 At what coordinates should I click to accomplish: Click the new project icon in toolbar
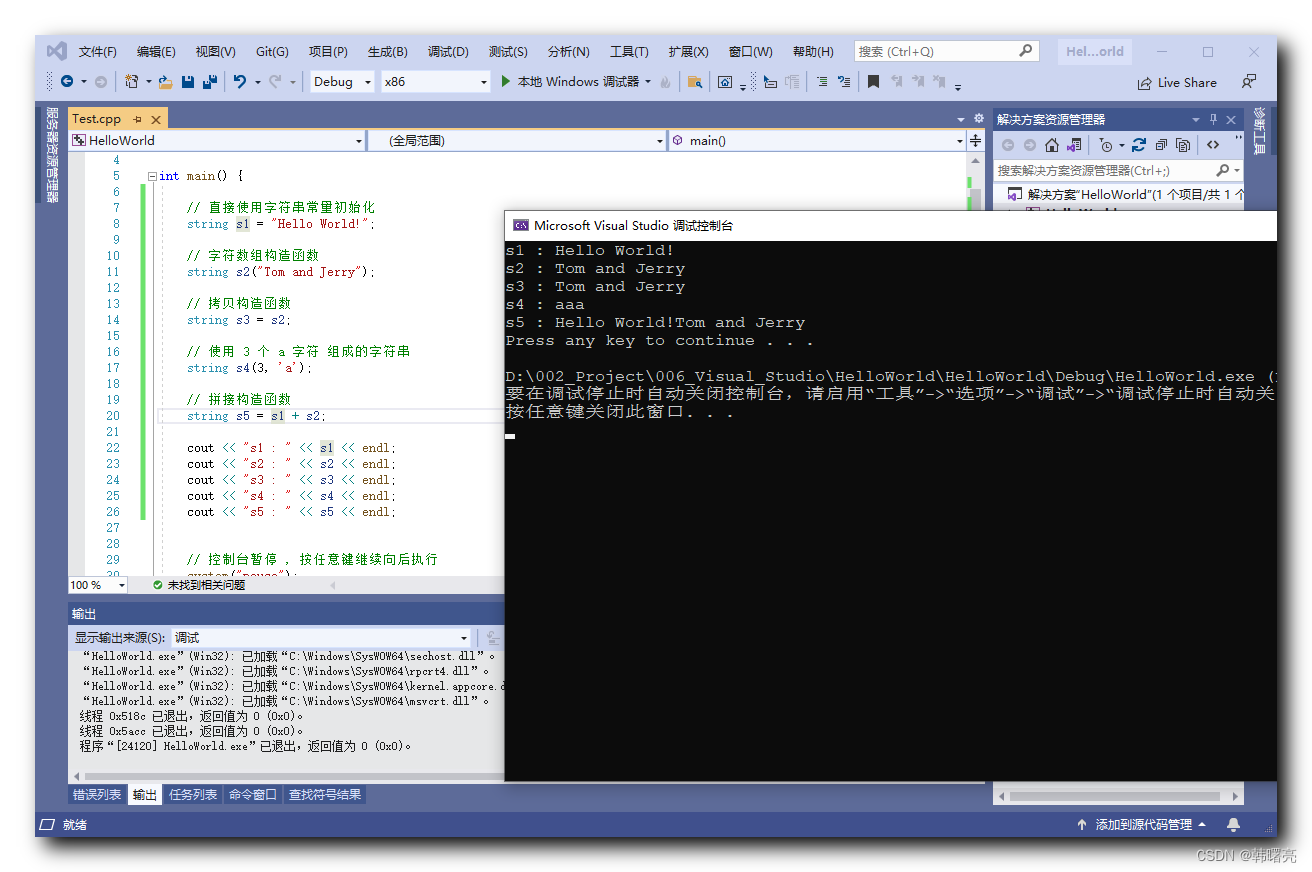(132, 82)
